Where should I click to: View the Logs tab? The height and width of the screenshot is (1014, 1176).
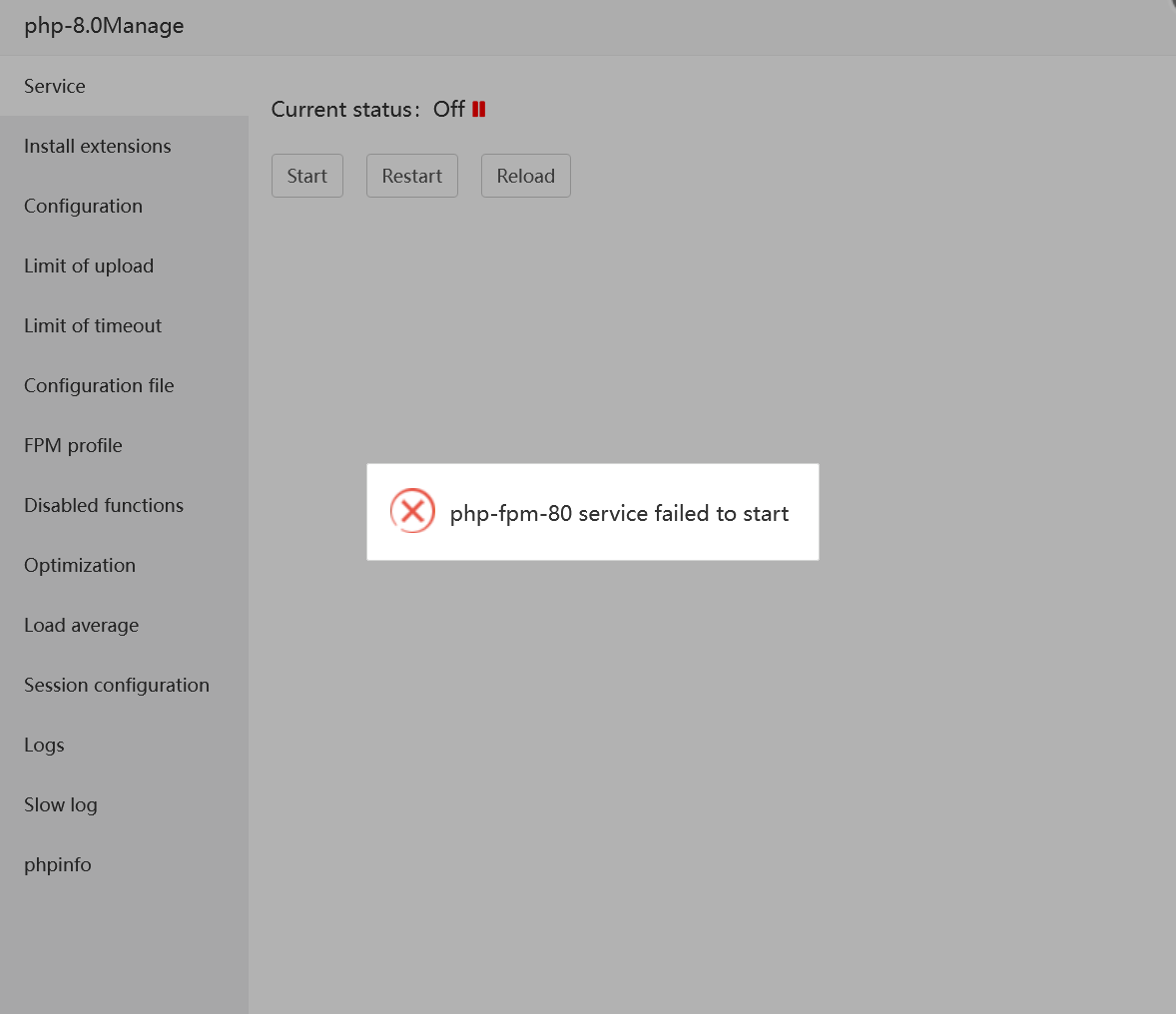point(124,746)
